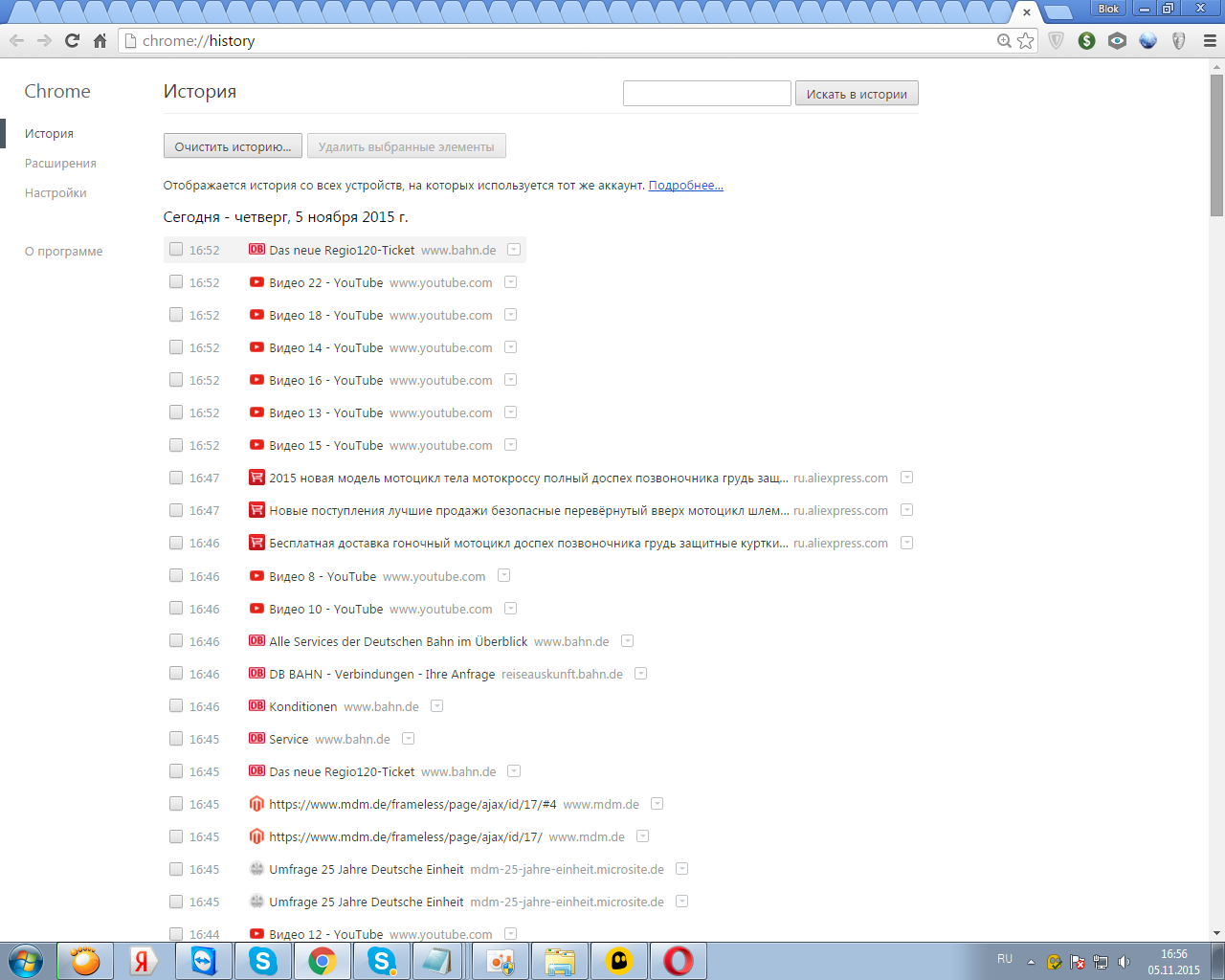Open О программе in sidebar
The height and width of the screenshot is (980, 1225).
63,252
